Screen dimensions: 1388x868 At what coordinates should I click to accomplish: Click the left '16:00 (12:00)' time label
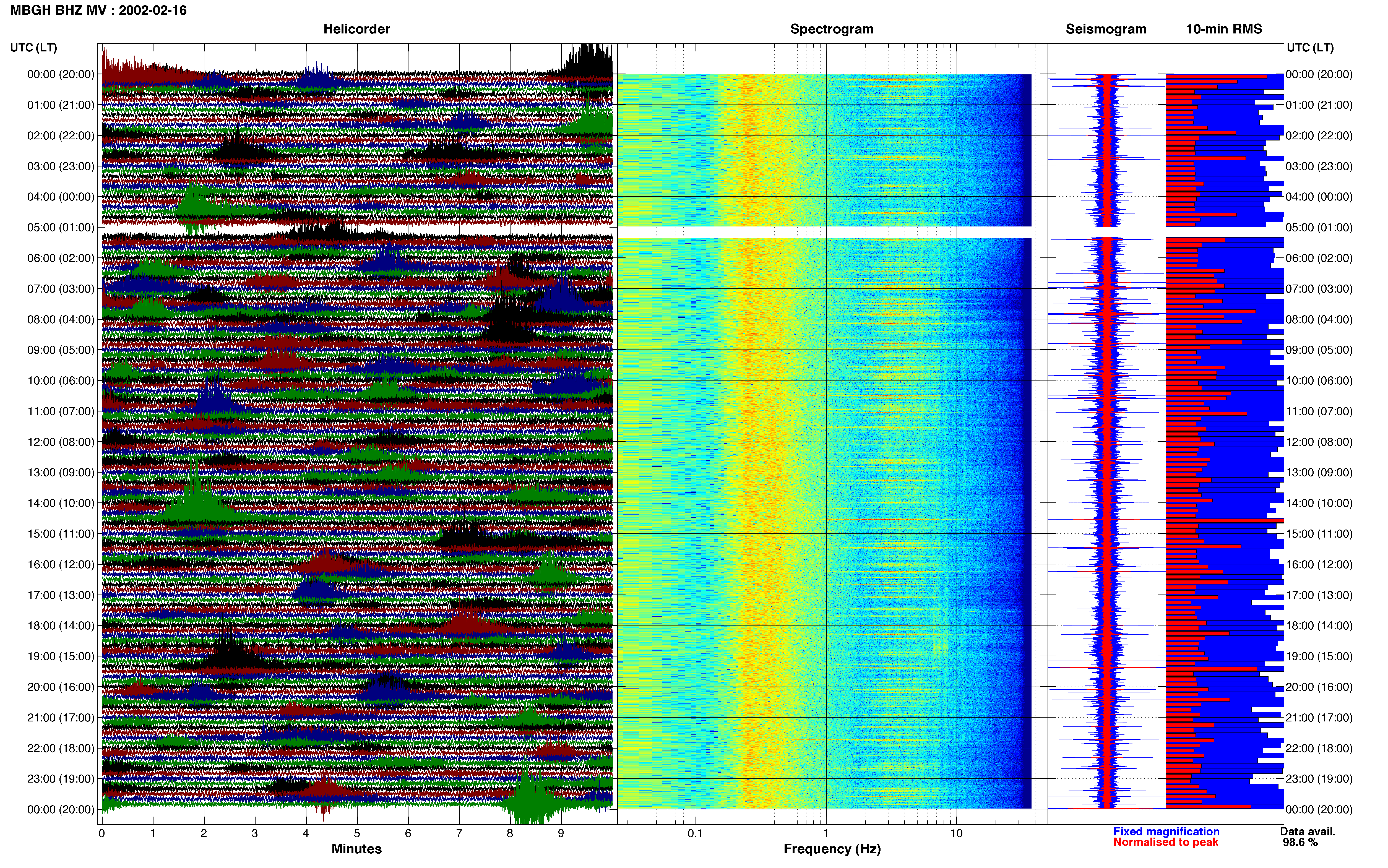pos(61,564)
